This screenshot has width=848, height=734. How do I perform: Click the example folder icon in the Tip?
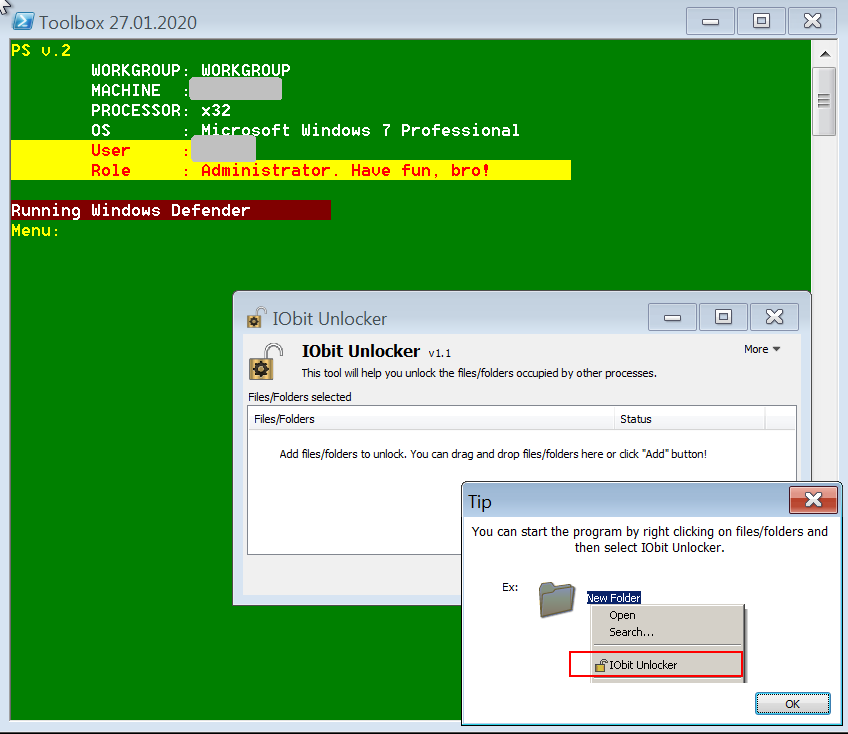point(556,599)
